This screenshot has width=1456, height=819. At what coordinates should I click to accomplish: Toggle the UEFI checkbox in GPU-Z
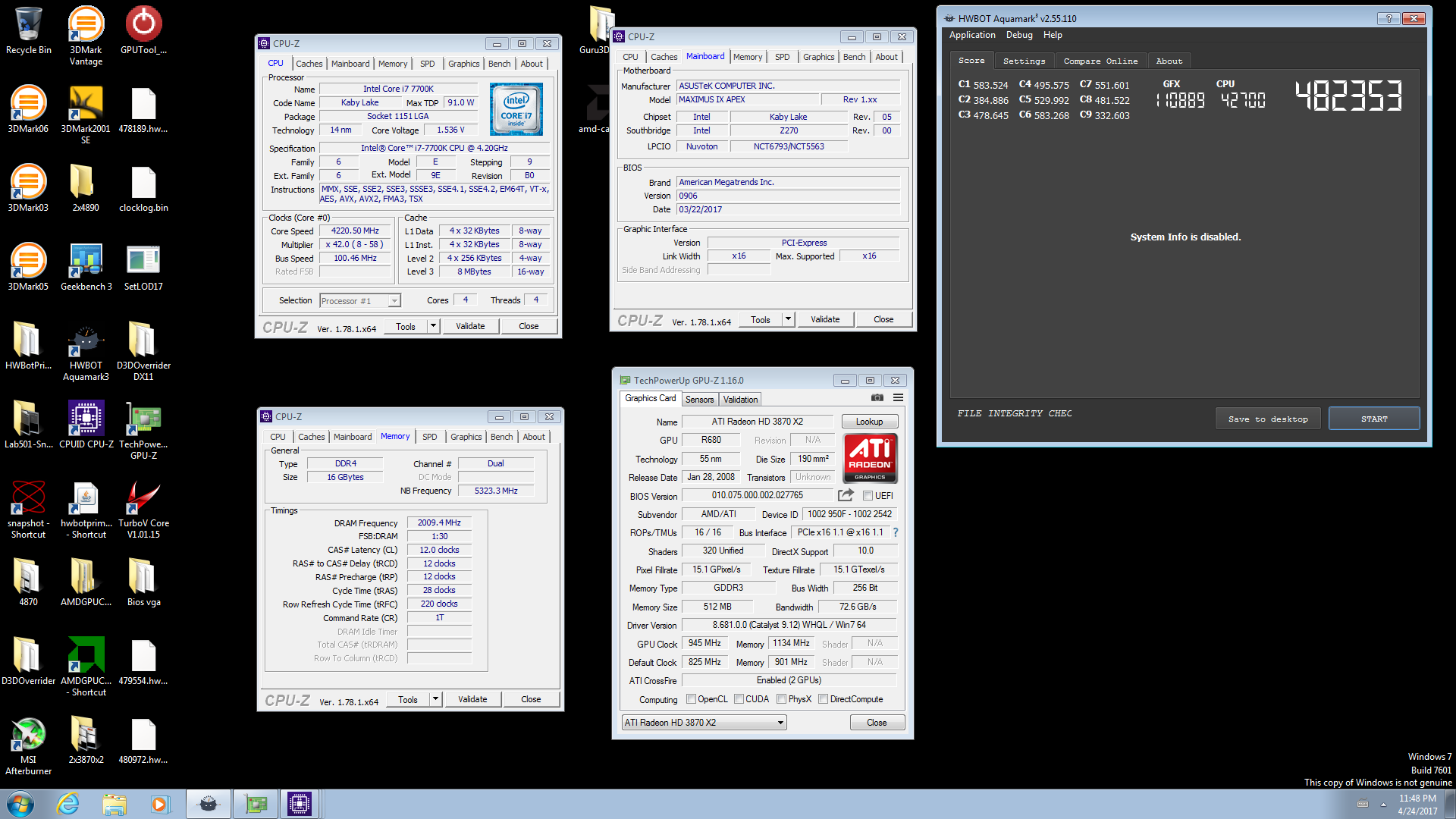(868, 496)
